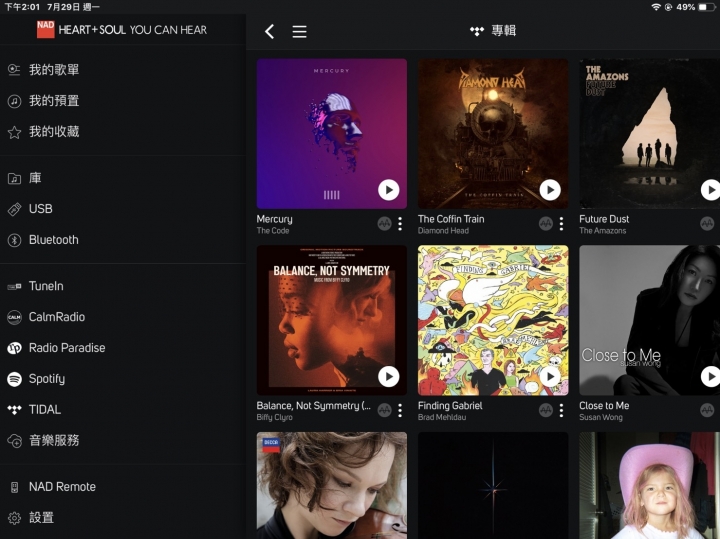
Task: Open the dark star-cross album cover
Action: pyautogui.click(x=493, y=485)
